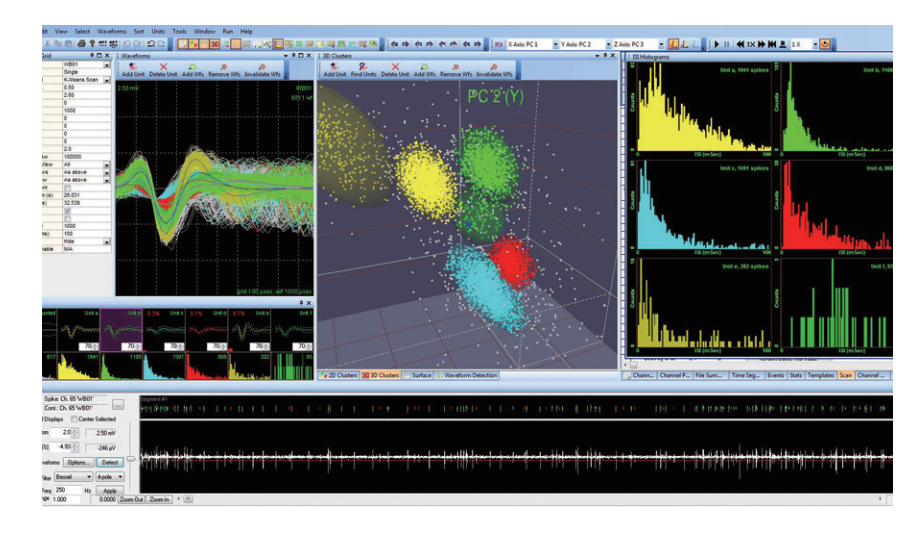This screenshot has width=921, height=560.
Task: Click the yellow Unit a ISI histogram
Action: (704, 108)
